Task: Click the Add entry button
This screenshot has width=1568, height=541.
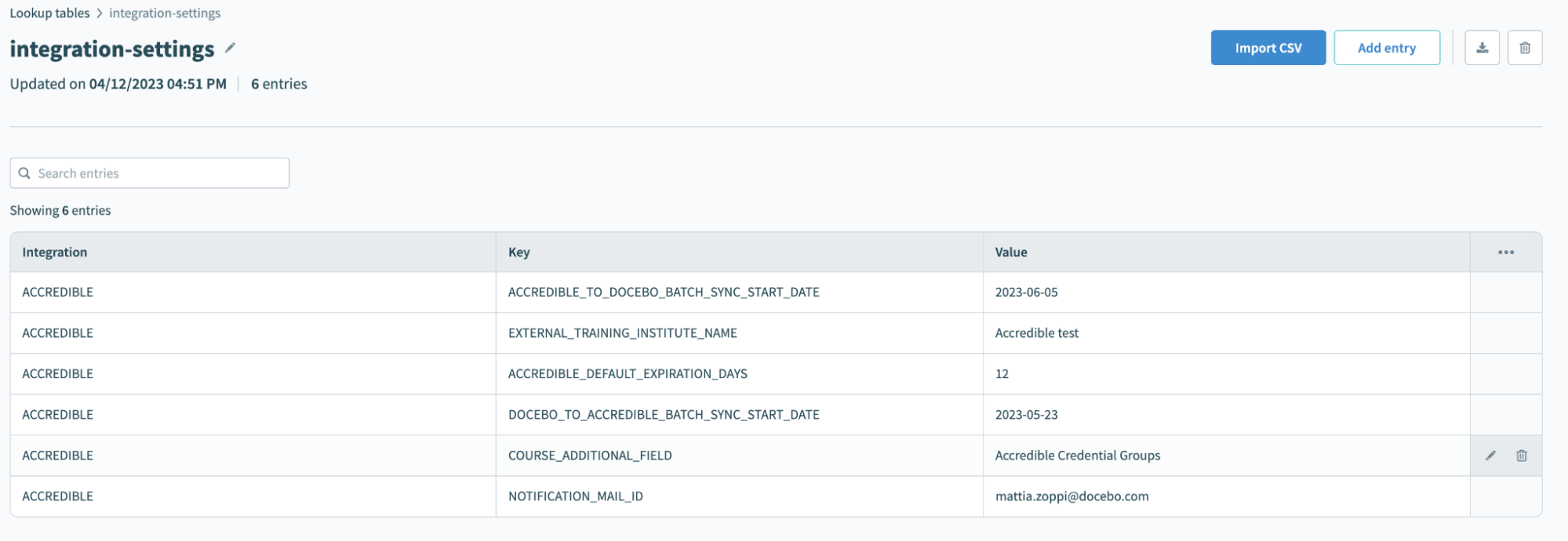Action: point(1387,48)
